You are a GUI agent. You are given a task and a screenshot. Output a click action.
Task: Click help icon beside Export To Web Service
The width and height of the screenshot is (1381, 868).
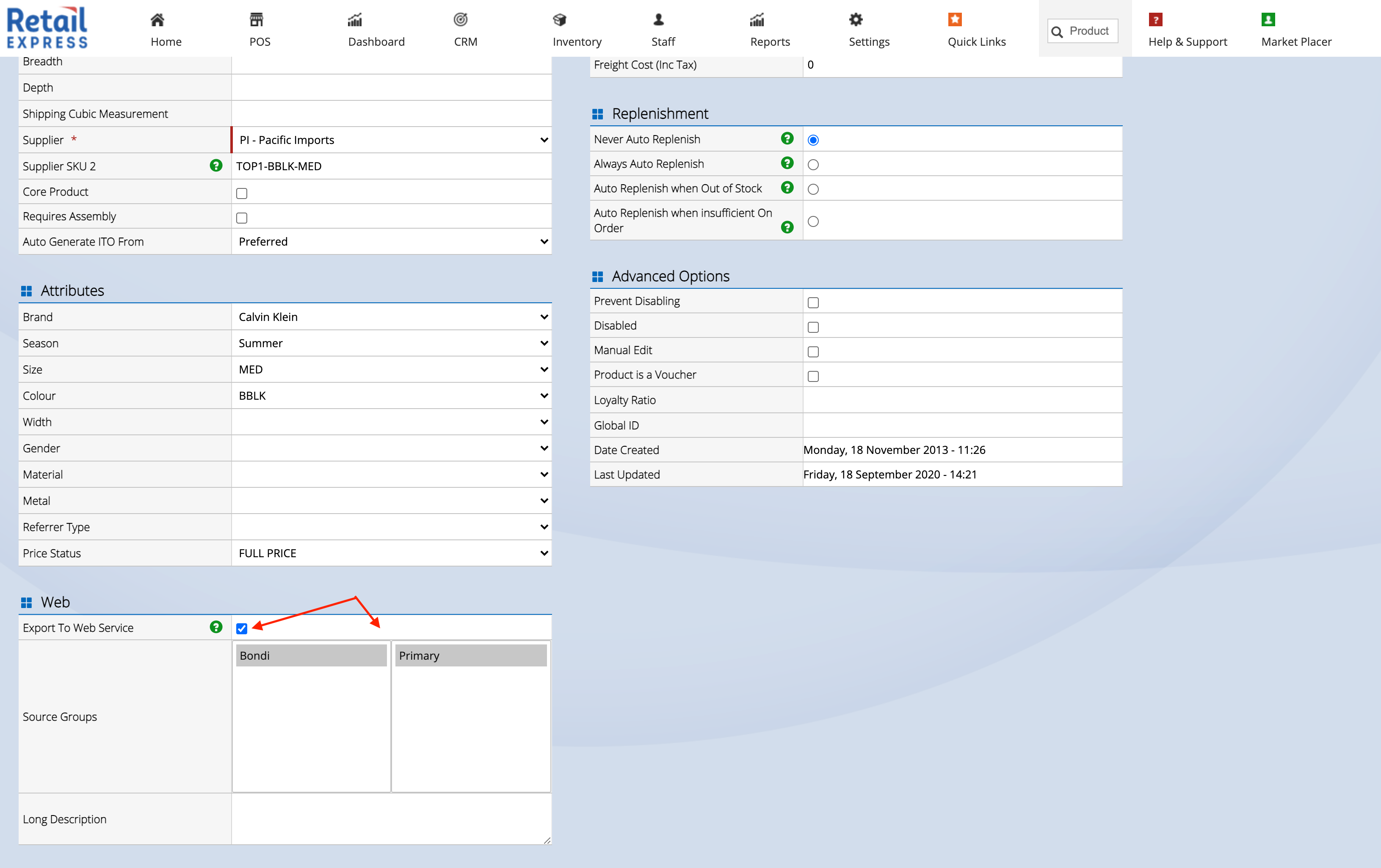pos(215,627)
